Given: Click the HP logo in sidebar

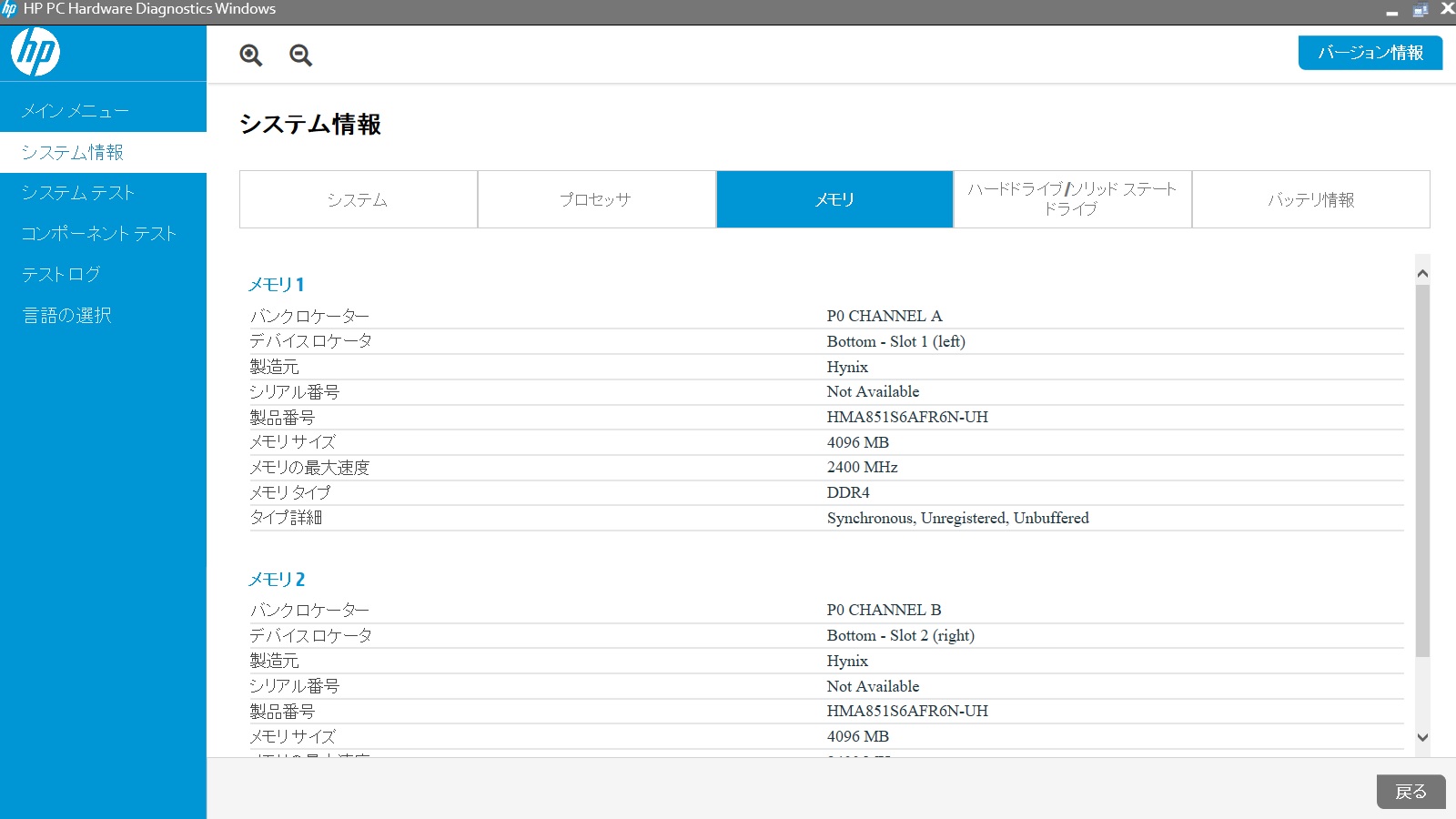Looking at the screenshot, I should (35, 52).
